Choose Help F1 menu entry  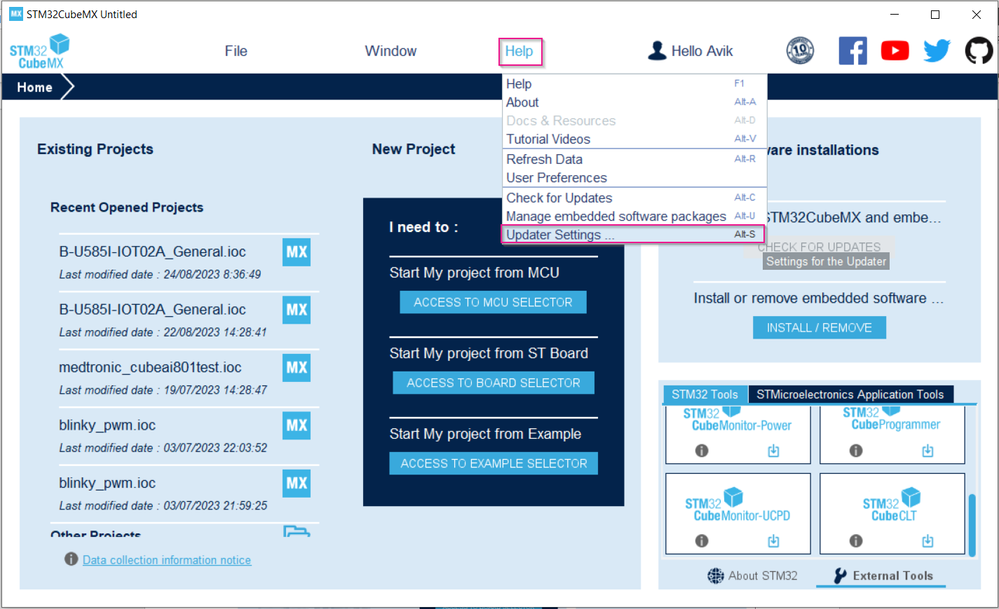[634, 84]
